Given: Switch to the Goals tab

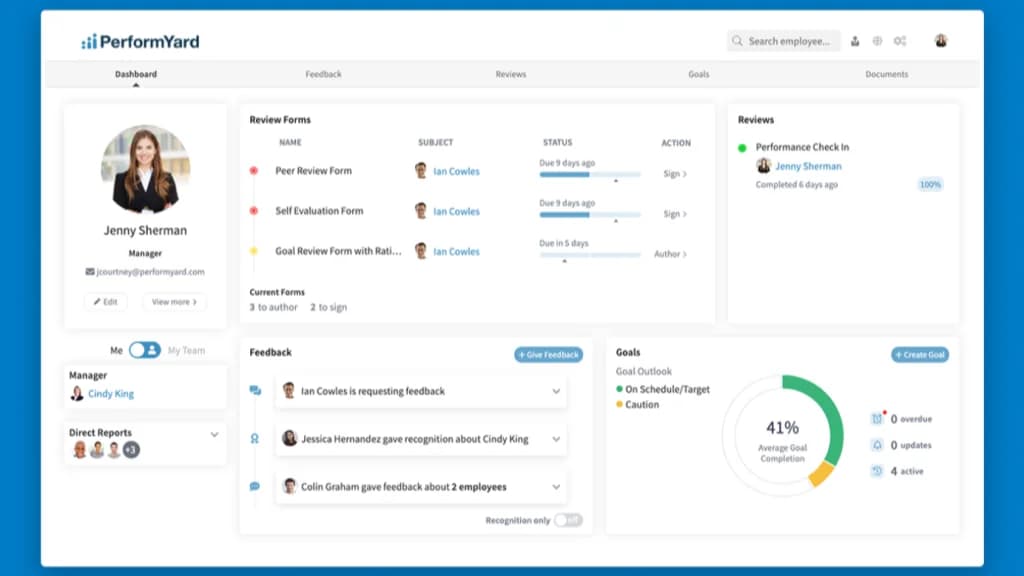Looking at the screenshot, I should tap(699, 74).
